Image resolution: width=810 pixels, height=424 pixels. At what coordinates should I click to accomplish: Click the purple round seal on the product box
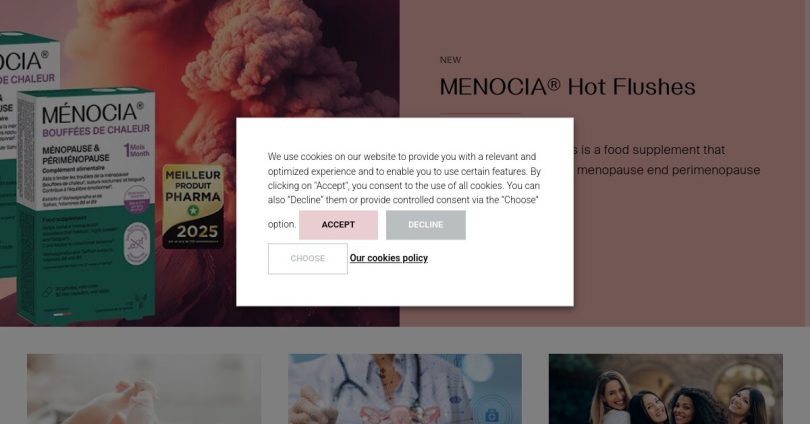click(x=137, y=200)
